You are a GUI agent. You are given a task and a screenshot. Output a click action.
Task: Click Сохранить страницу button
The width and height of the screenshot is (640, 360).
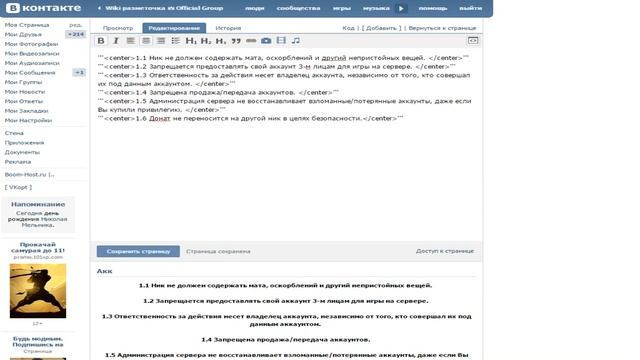tap(138, 251)
